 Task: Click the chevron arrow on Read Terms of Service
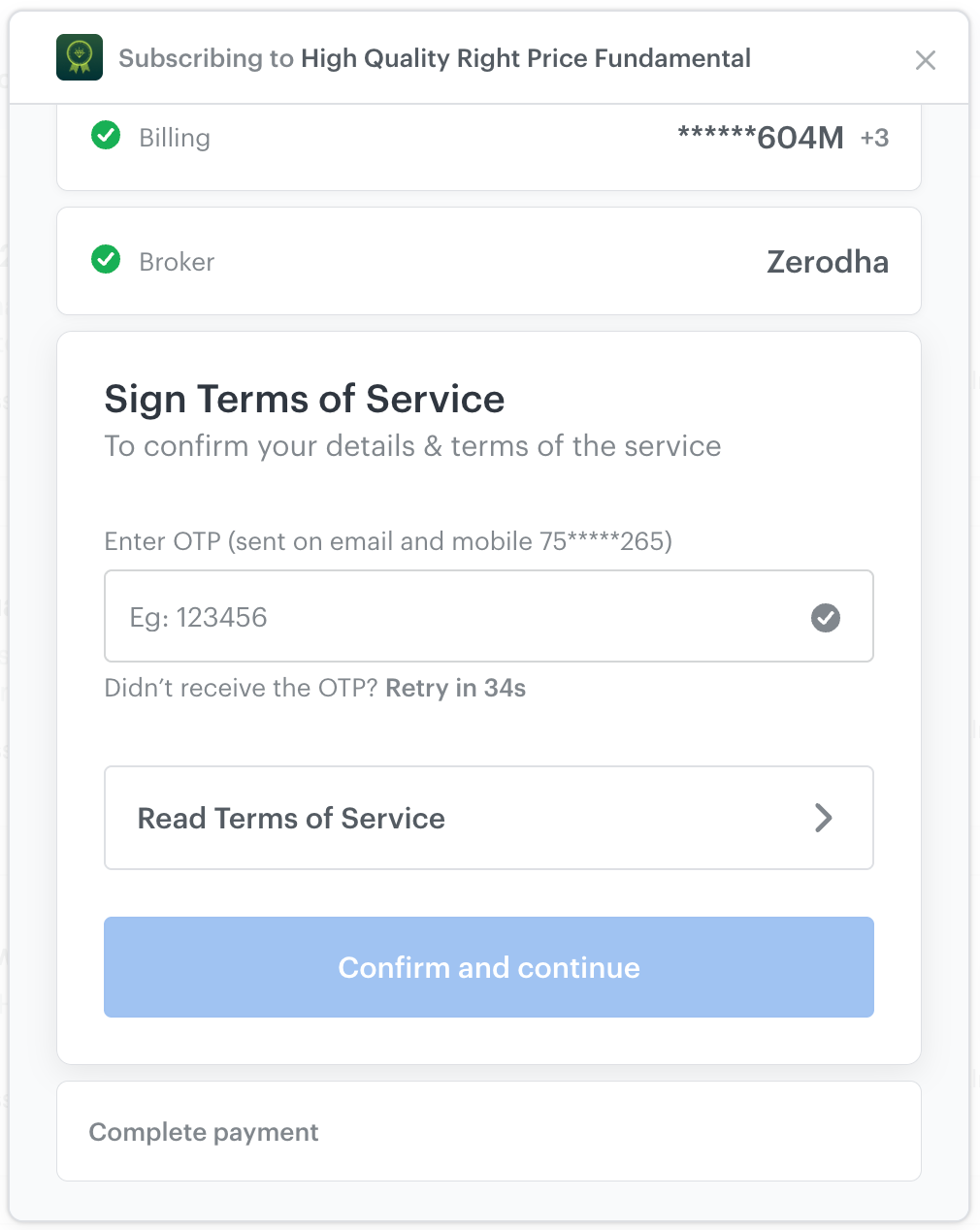point(824,818)
